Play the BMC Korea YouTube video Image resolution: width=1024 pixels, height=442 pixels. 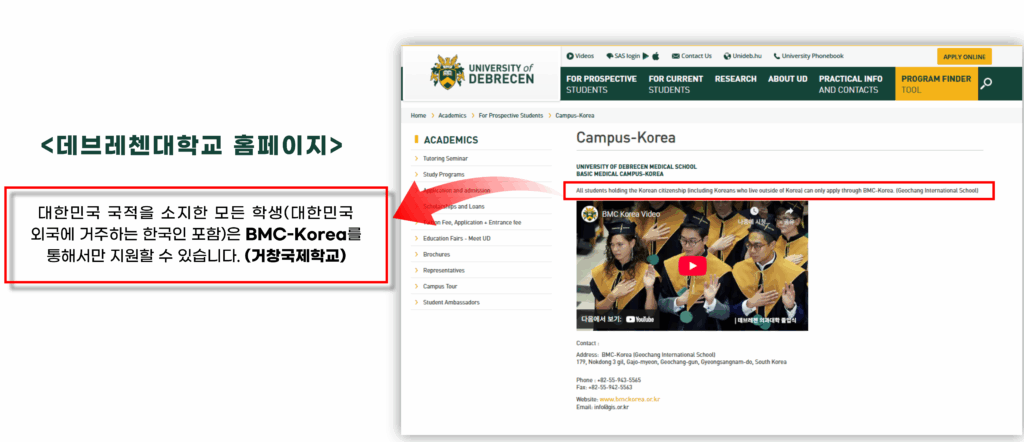[691, 266]
